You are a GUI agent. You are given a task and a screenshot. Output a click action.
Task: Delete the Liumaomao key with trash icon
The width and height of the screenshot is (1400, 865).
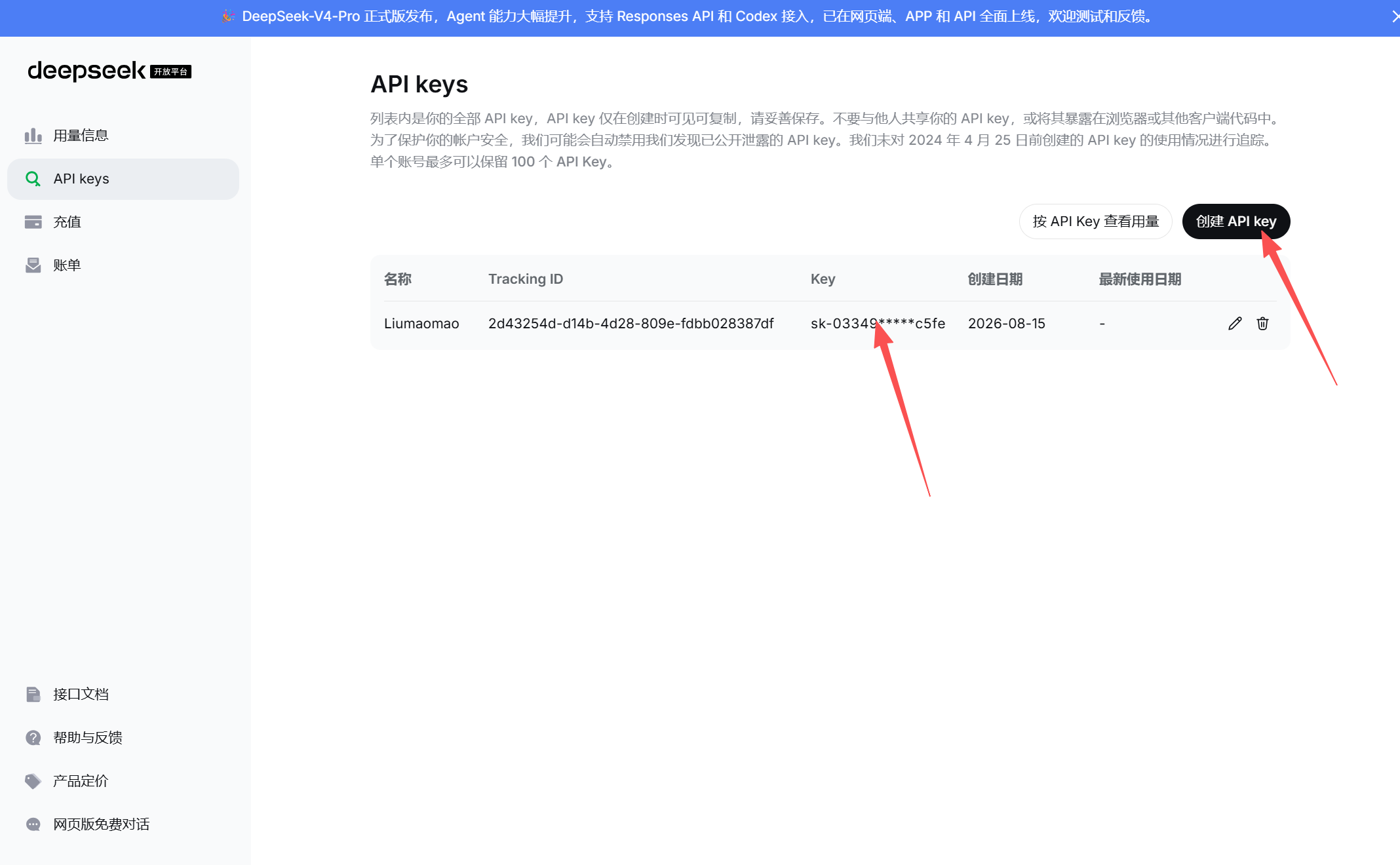pyautogui.click(x=1262, y=323)
